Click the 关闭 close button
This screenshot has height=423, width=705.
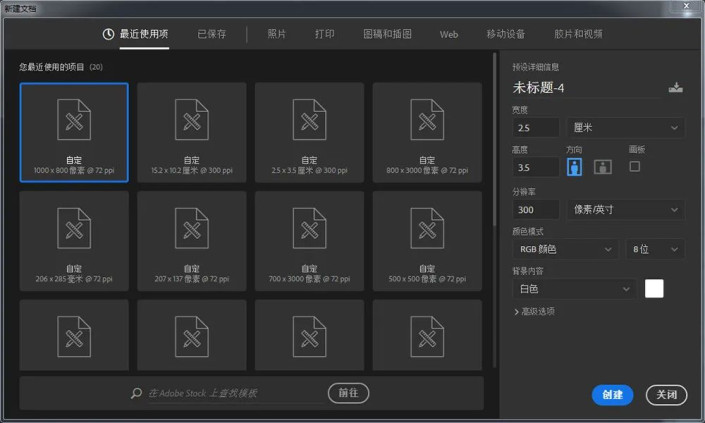coord(666,395)
